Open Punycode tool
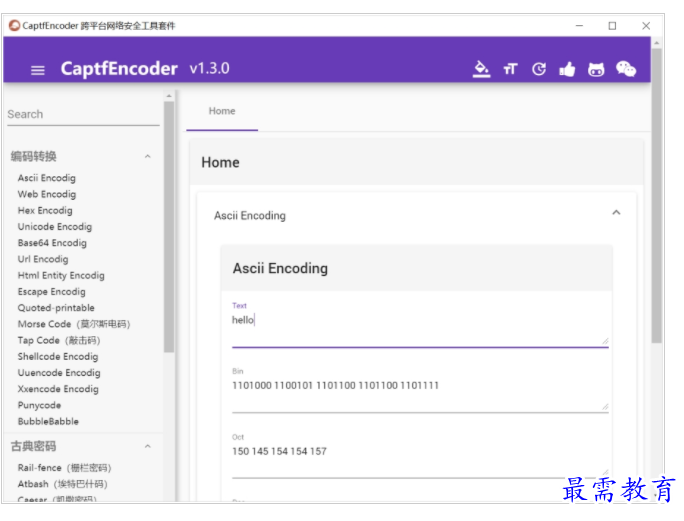 point(39,405)
